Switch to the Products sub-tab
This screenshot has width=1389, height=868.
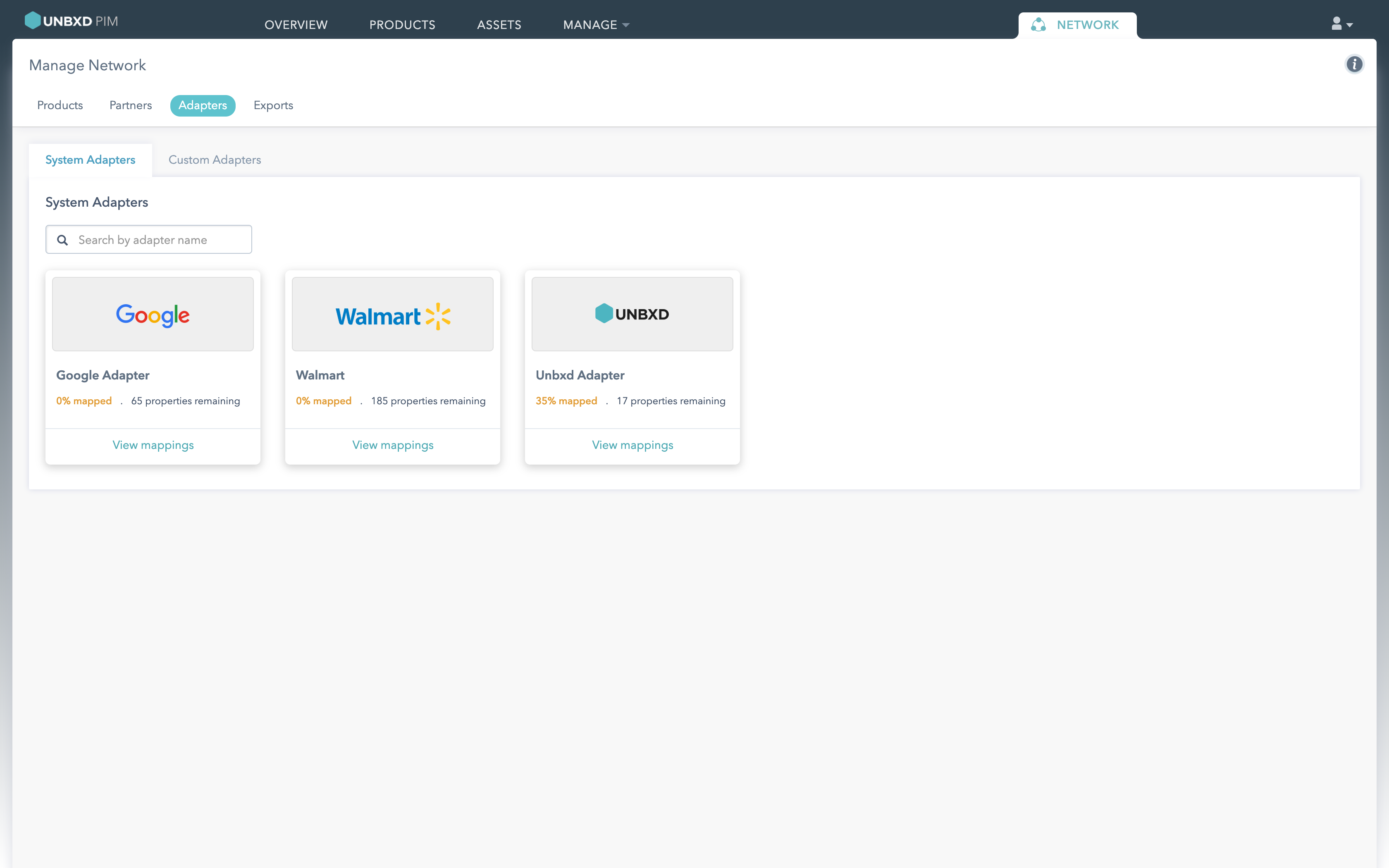60,105
